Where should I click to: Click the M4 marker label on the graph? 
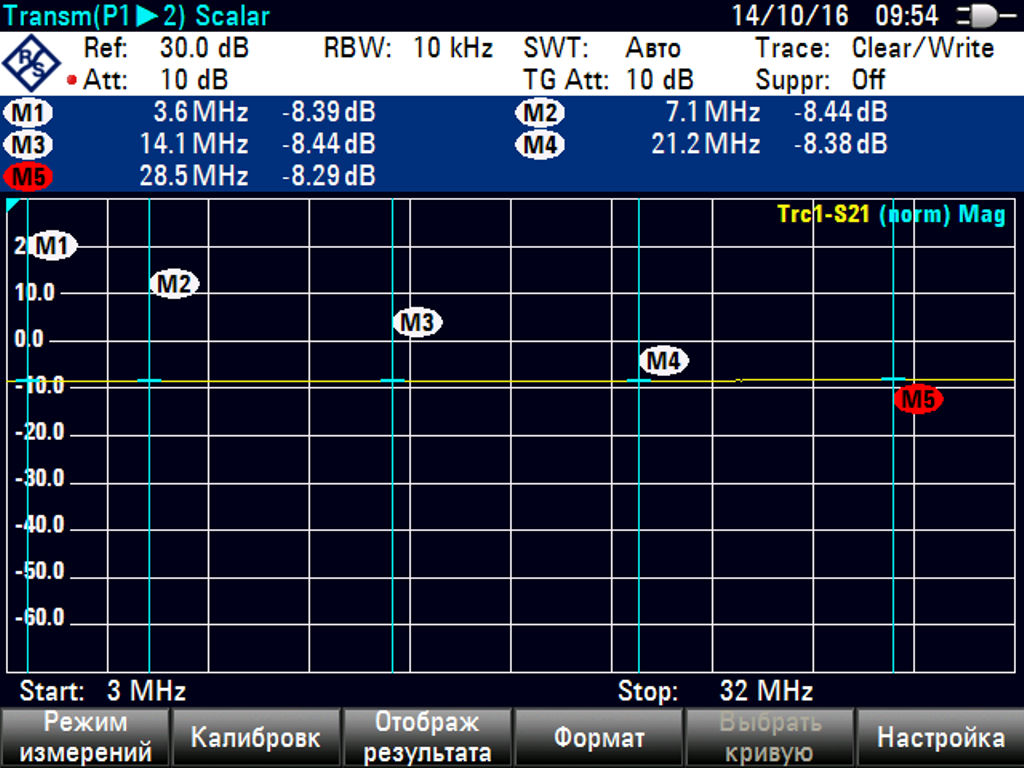pyautogui.click(x=664, y=360)
